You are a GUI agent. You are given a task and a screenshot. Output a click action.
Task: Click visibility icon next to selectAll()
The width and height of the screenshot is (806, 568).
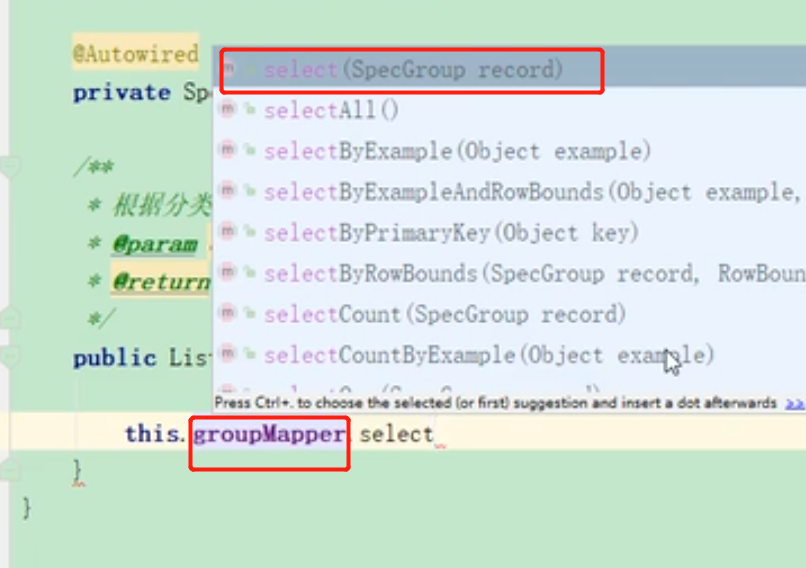click(250, 109)
